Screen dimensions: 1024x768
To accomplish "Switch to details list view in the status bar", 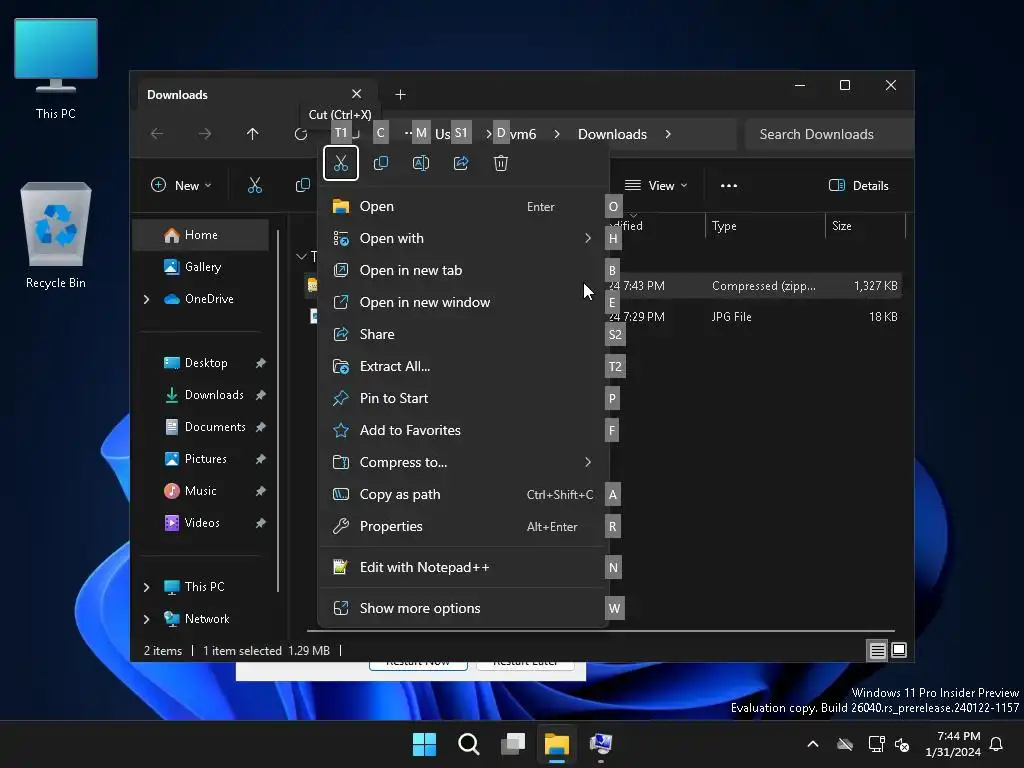I will click(877, 650).
